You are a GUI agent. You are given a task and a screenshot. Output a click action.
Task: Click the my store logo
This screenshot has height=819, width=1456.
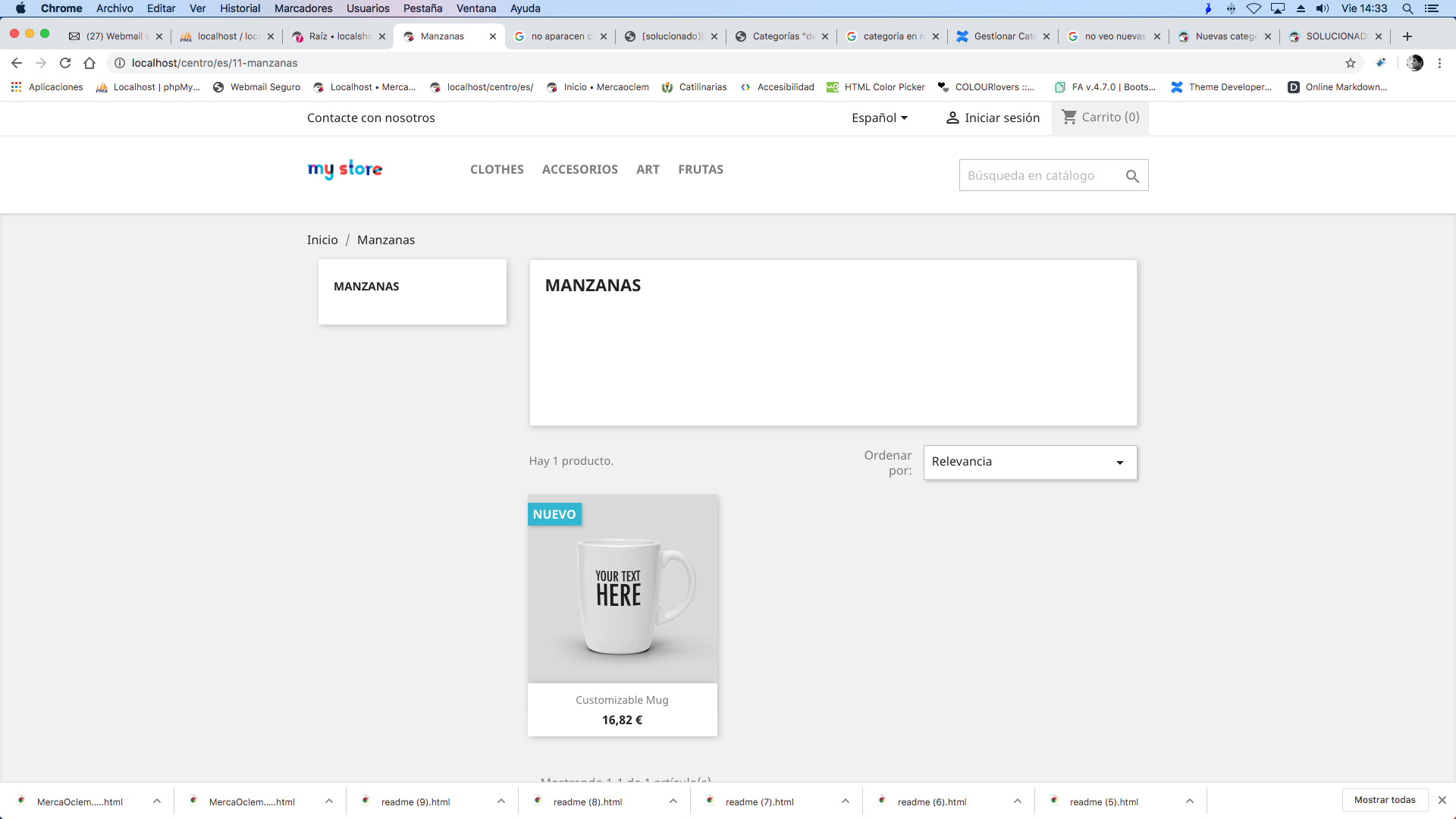345,169
